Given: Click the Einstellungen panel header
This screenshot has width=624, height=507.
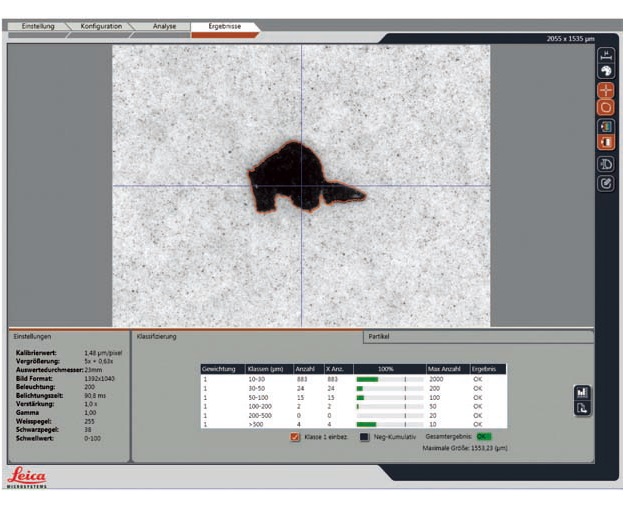Looking at the screenshot, I should pos(33,337).
